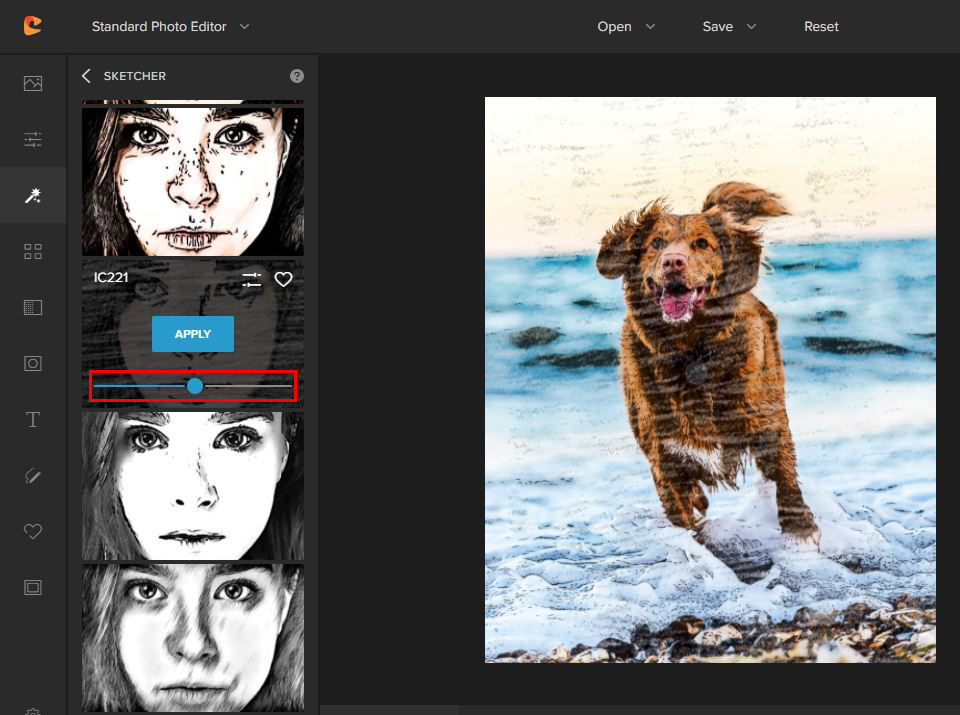This screenshot has height=715, width=960.
Task: Click the Colorcinch logo icon
Action: 32,26
